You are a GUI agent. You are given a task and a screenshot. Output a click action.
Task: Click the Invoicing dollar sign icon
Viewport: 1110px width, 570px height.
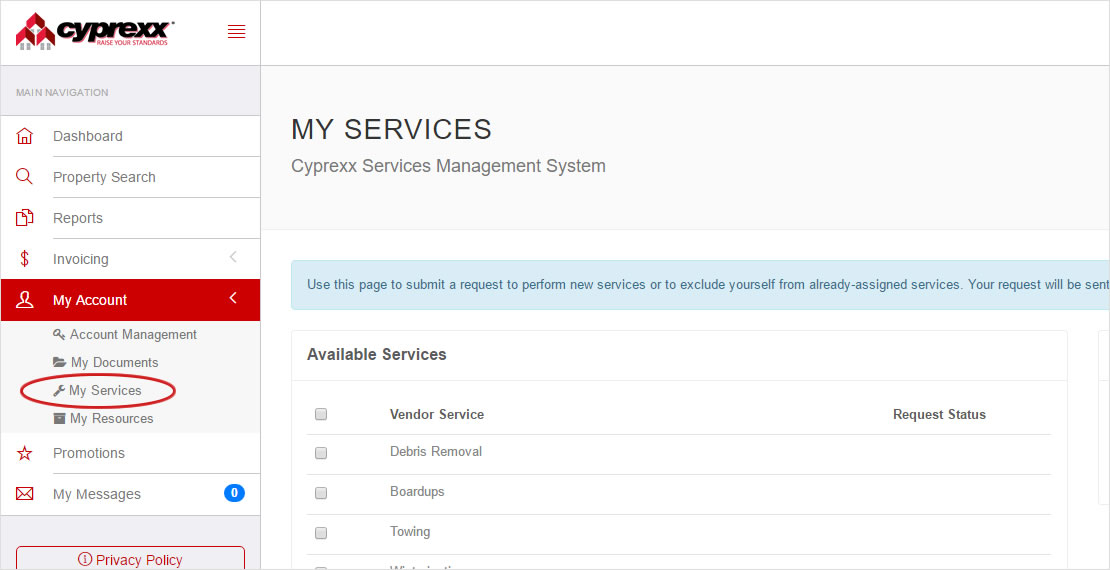click(25, 259)
